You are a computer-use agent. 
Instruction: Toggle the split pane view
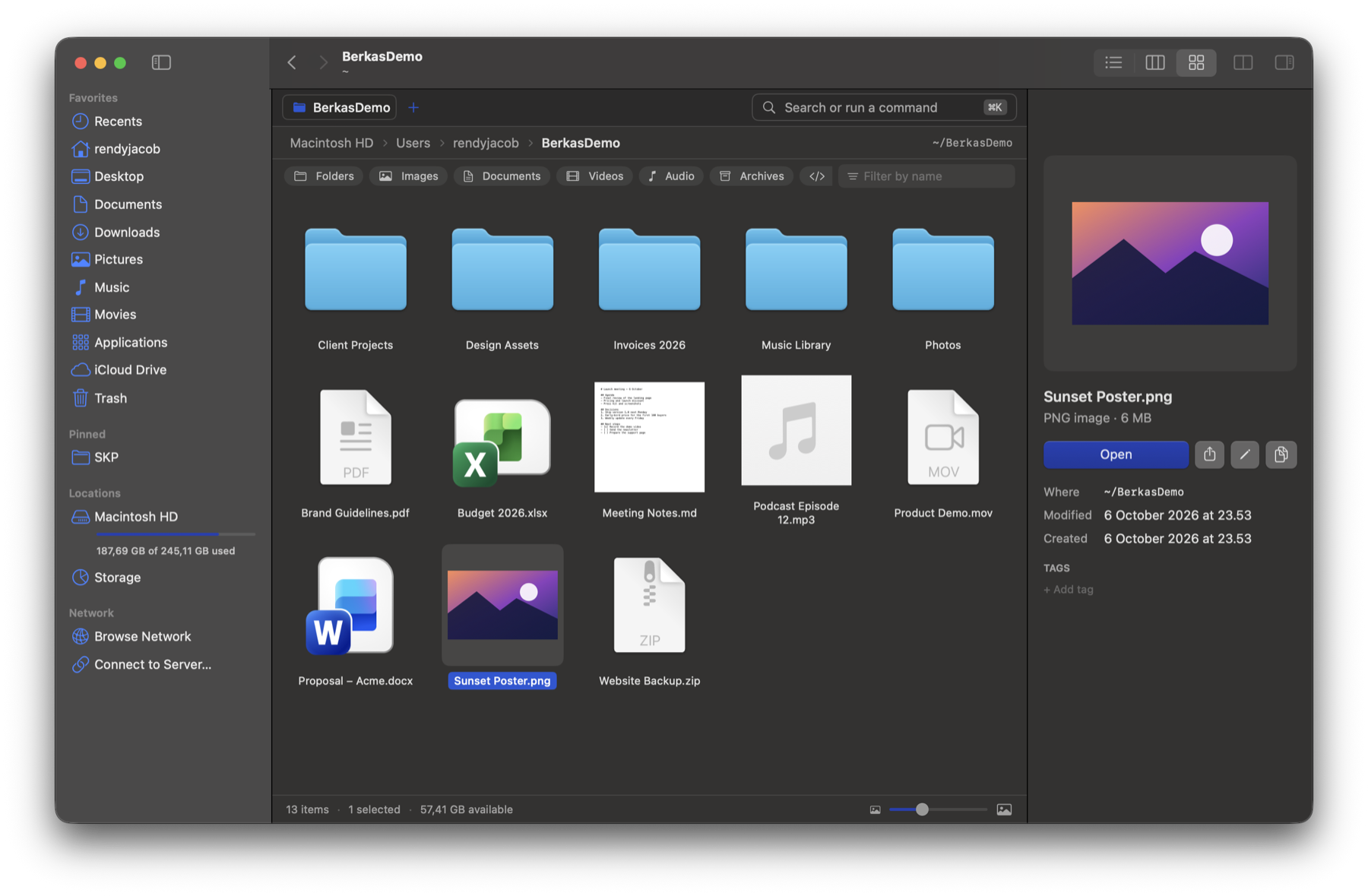coord(1243,62)
